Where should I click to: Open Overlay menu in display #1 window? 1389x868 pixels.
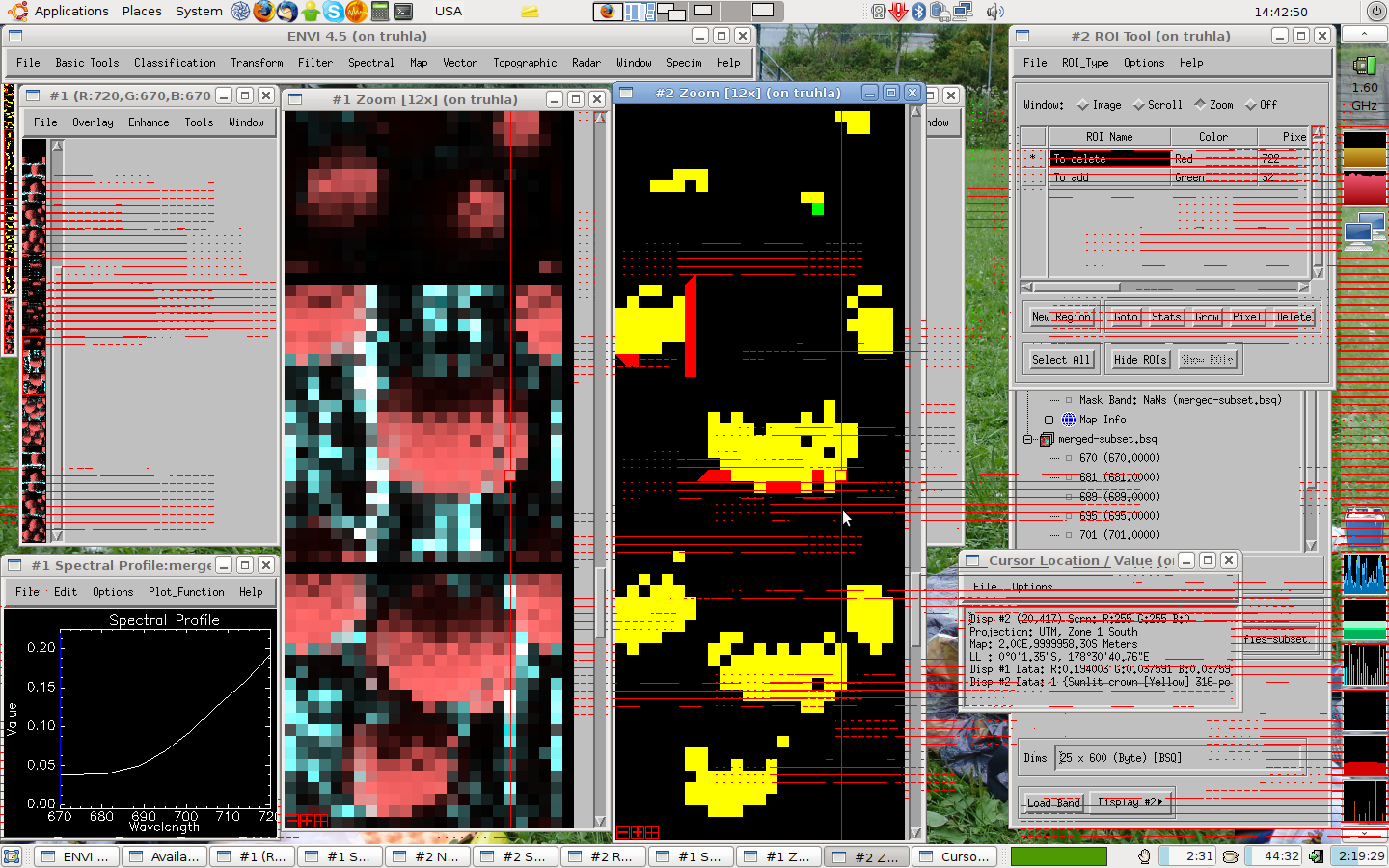(x=93, y=122)
